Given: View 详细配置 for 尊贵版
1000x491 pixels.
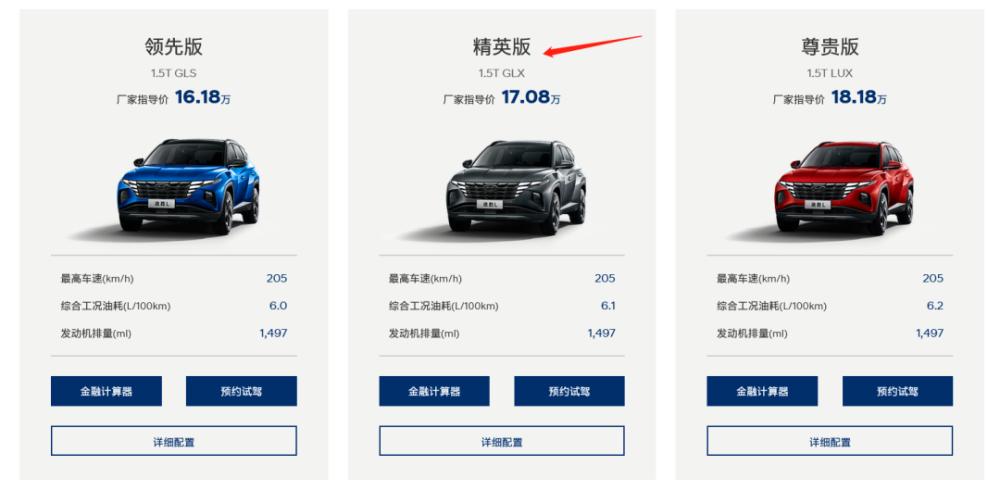Looking at the screenshot, I should (830, 441).
